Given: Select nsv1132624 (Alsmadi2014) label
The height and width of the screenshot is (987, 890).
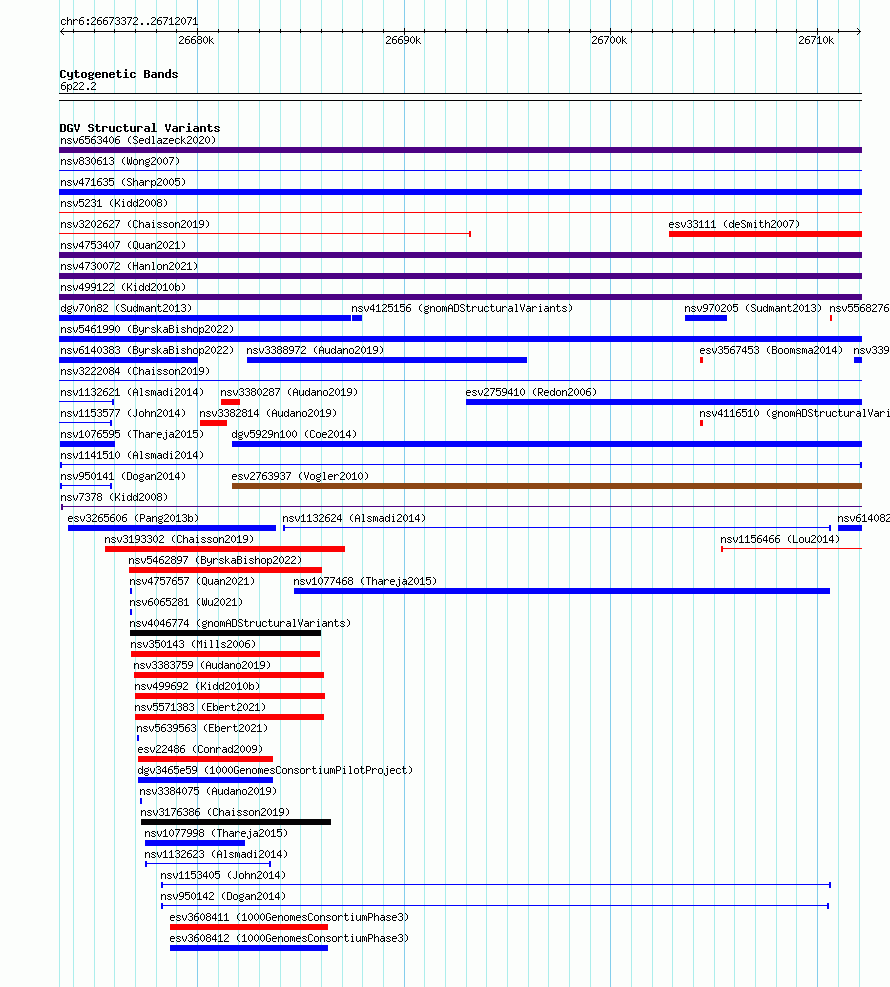Looking at the screenshot, I should pos(354,519).
